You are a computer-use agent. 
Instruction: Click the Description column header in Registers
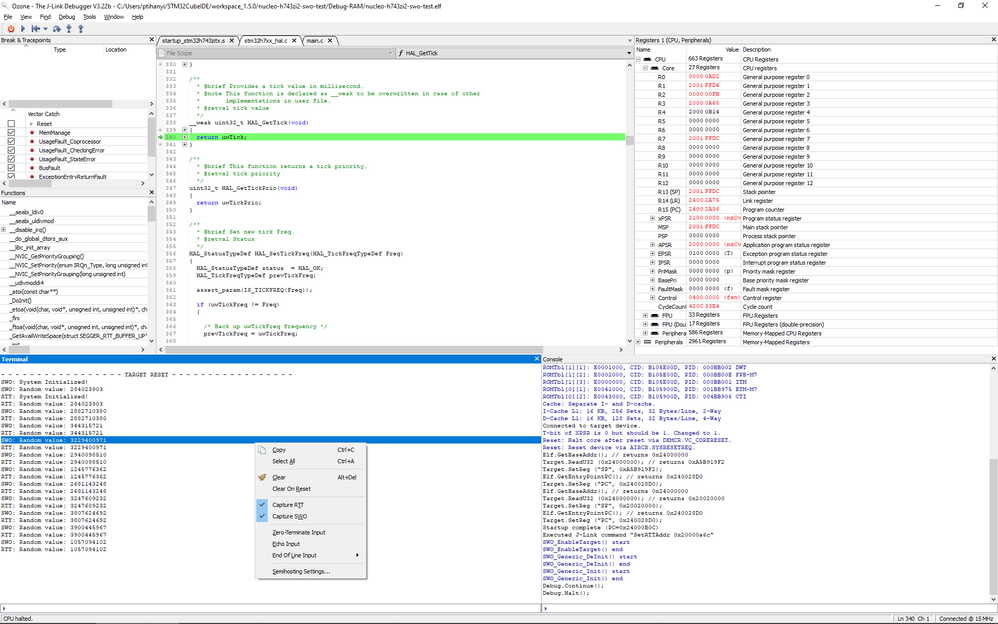coord(756,50)
